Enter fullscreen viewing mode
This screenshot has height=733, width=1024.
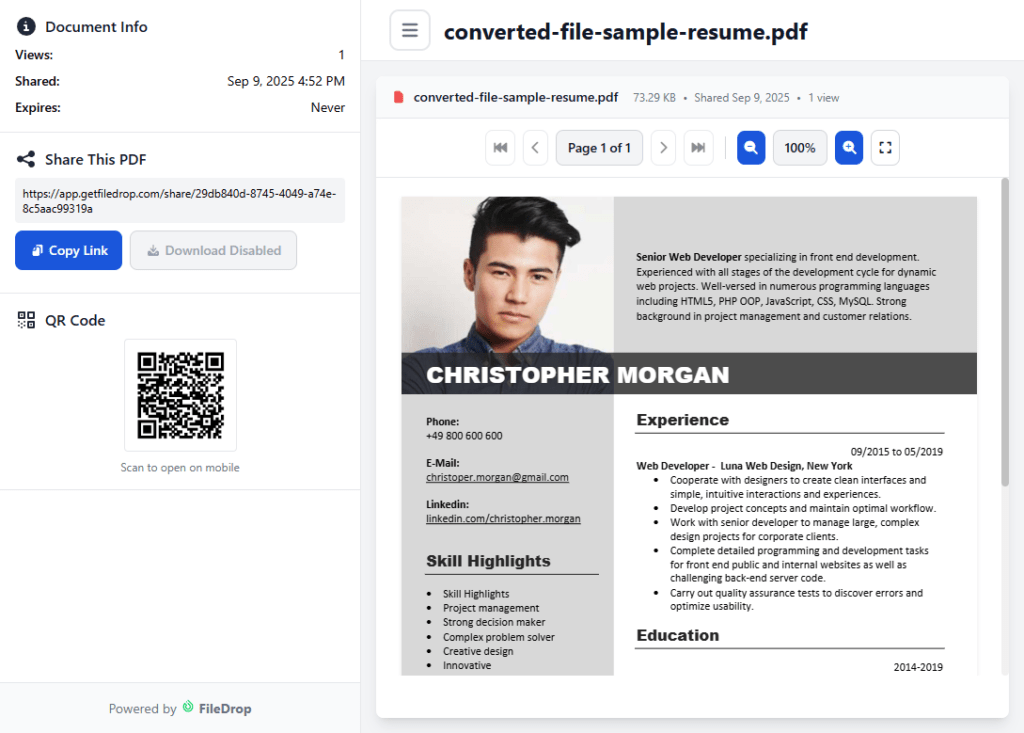click(x=885, y=148)
